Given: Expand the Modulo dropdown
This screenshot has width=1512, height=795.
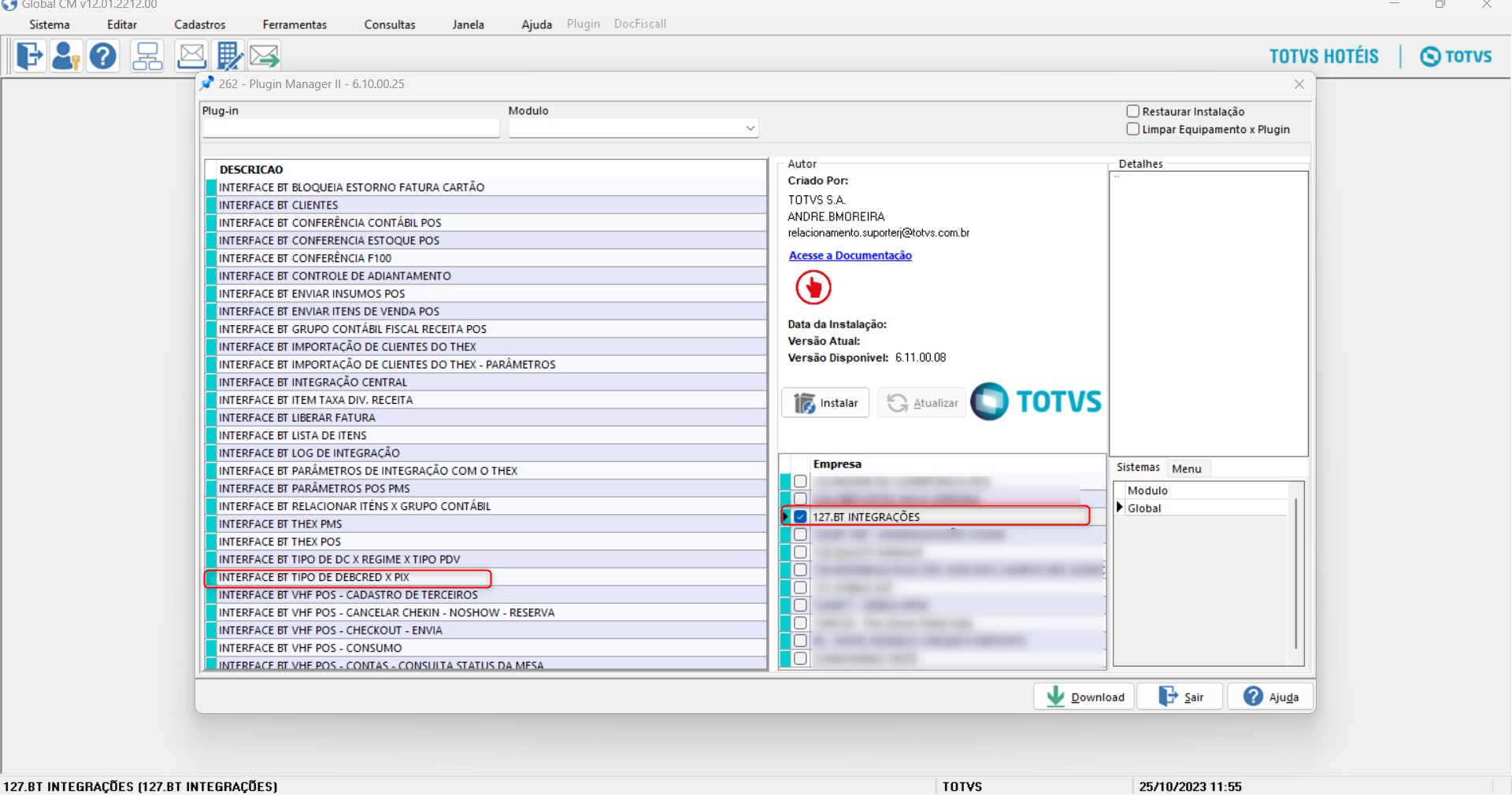Looking at the screenshot, I should [x=750, y=128].
